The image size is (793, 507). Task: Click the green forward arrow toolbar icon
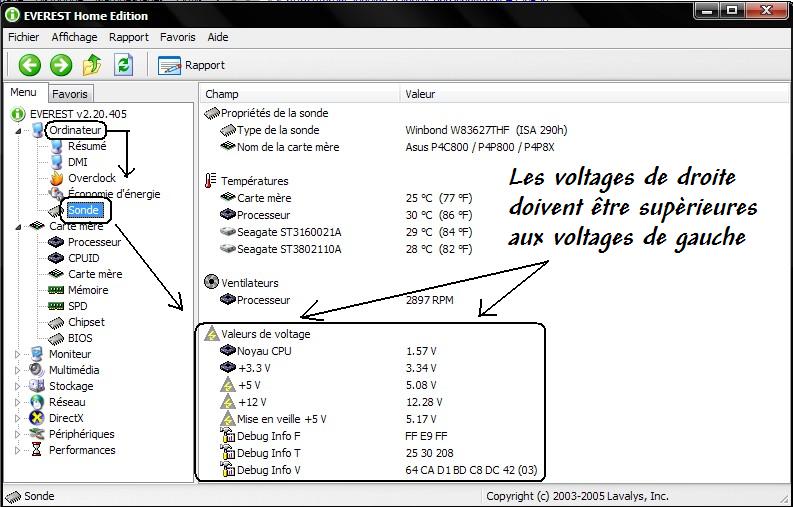click(61, 65)
